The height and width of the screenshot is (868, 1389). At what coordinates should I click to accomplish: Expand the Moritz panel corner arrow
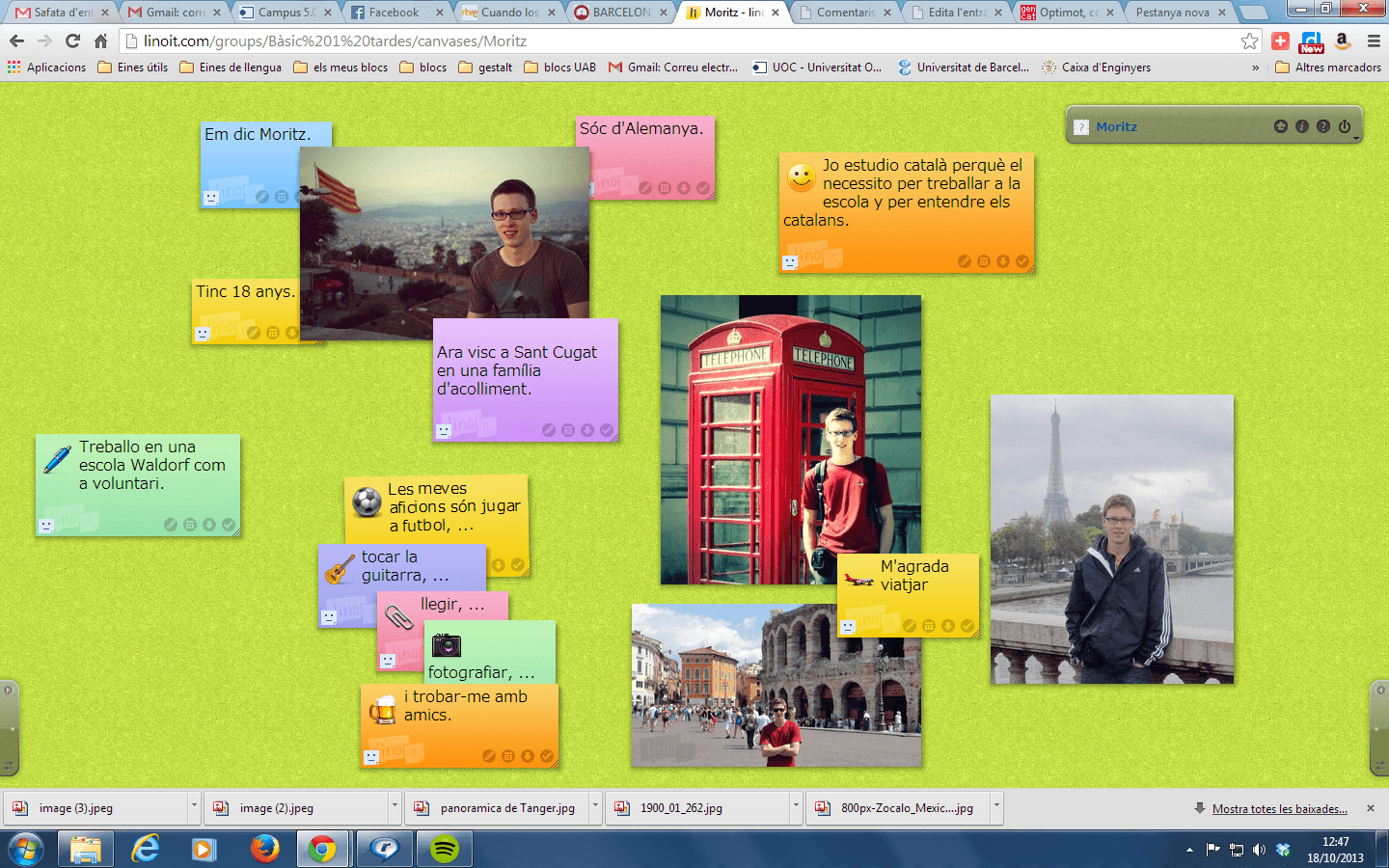(x=1356, y=139)
